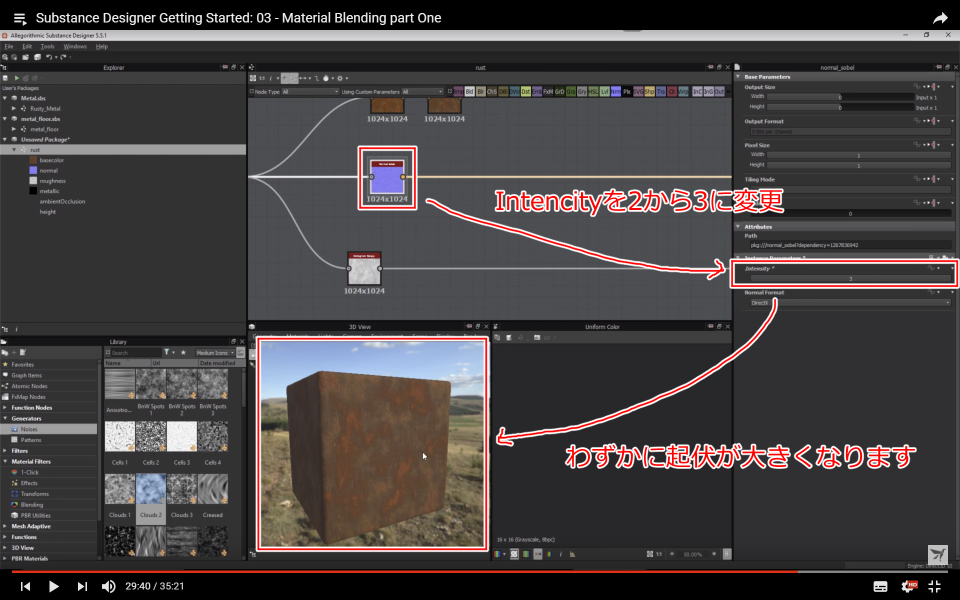The image size is (960, 600).
Task: Collapse Metal.sbs package in Explorer
Action: pyautogui.click(x=6, y=98)
